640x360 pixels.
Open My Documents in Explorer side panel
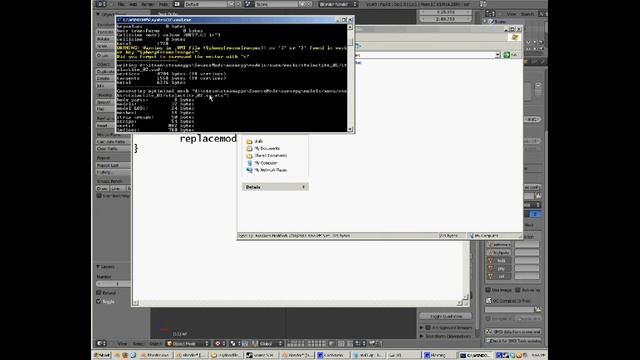267,149
